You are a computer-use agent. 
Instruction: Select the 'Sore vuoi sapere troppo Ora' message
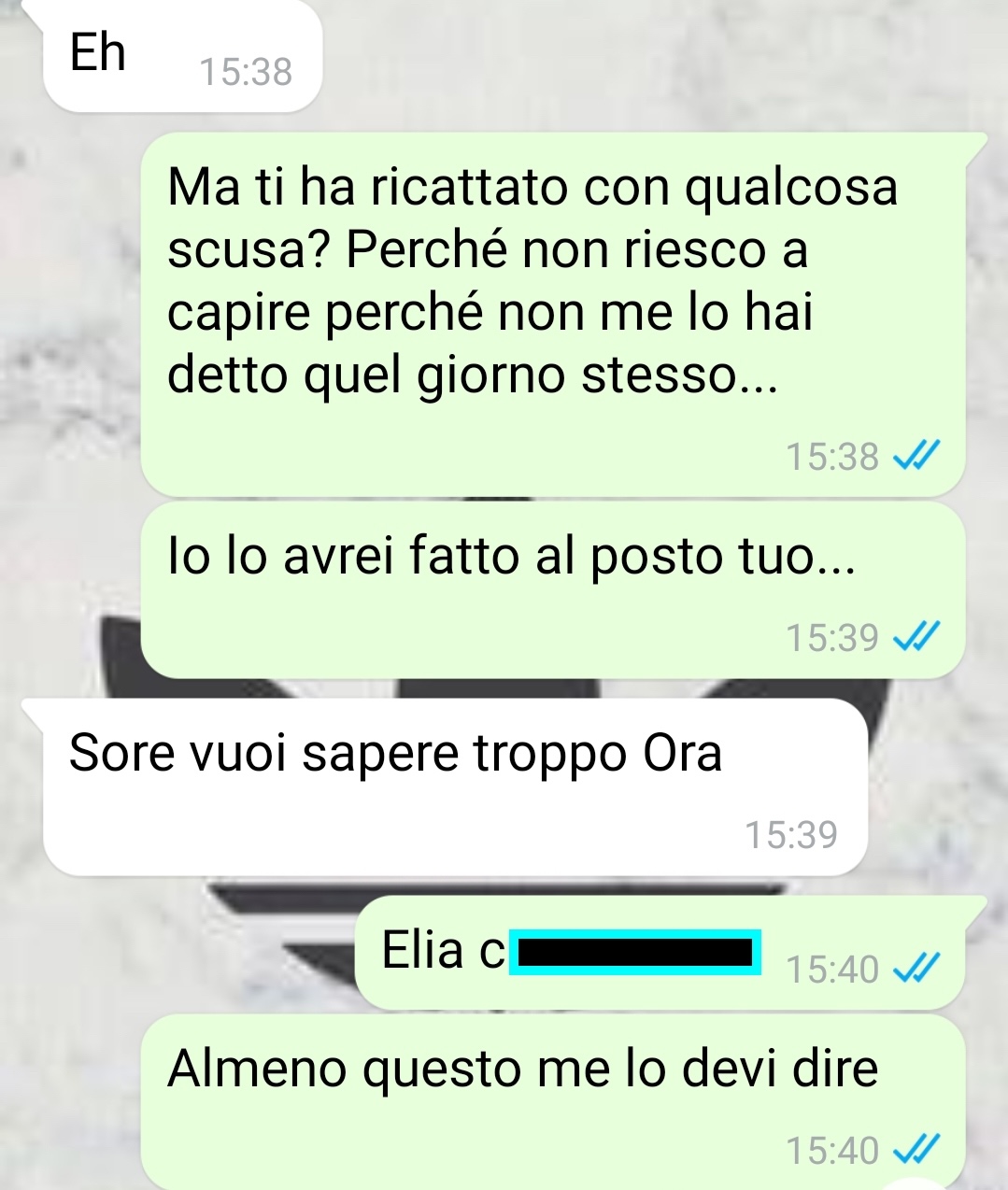click(x=455, y=787)
